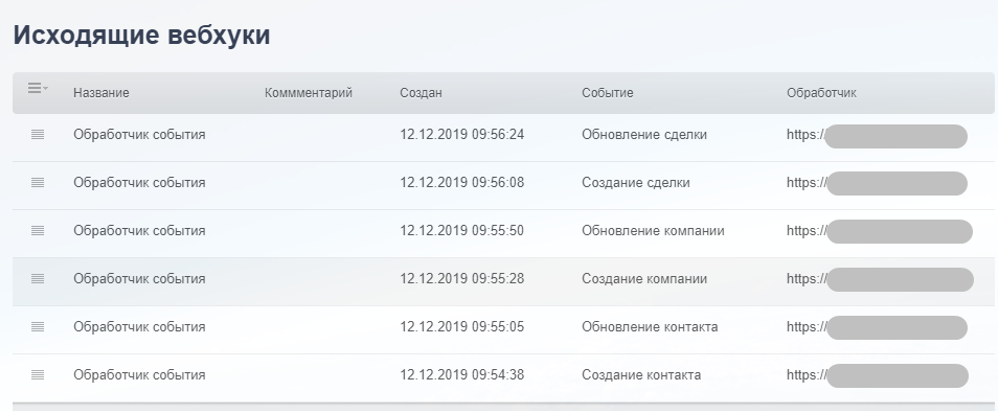Image resolution: width=998 pixels, height=411 pixels.
Task: Select the webhook created at 09:55:05
Action: tap(462, 328)
